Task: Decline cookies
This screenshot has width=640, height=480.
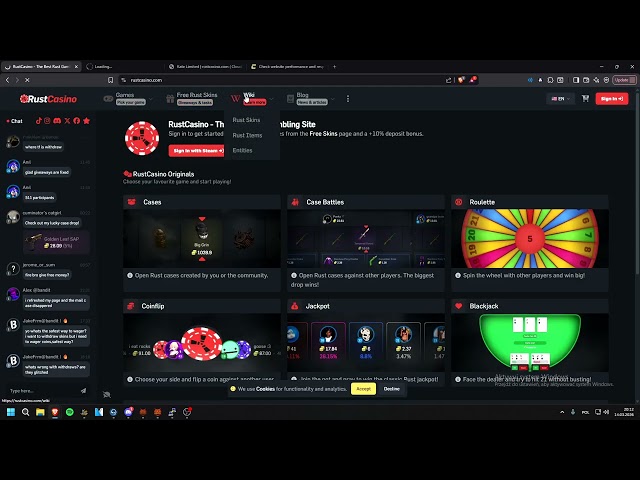Action: pyautogui.click(x=392, y=389)
